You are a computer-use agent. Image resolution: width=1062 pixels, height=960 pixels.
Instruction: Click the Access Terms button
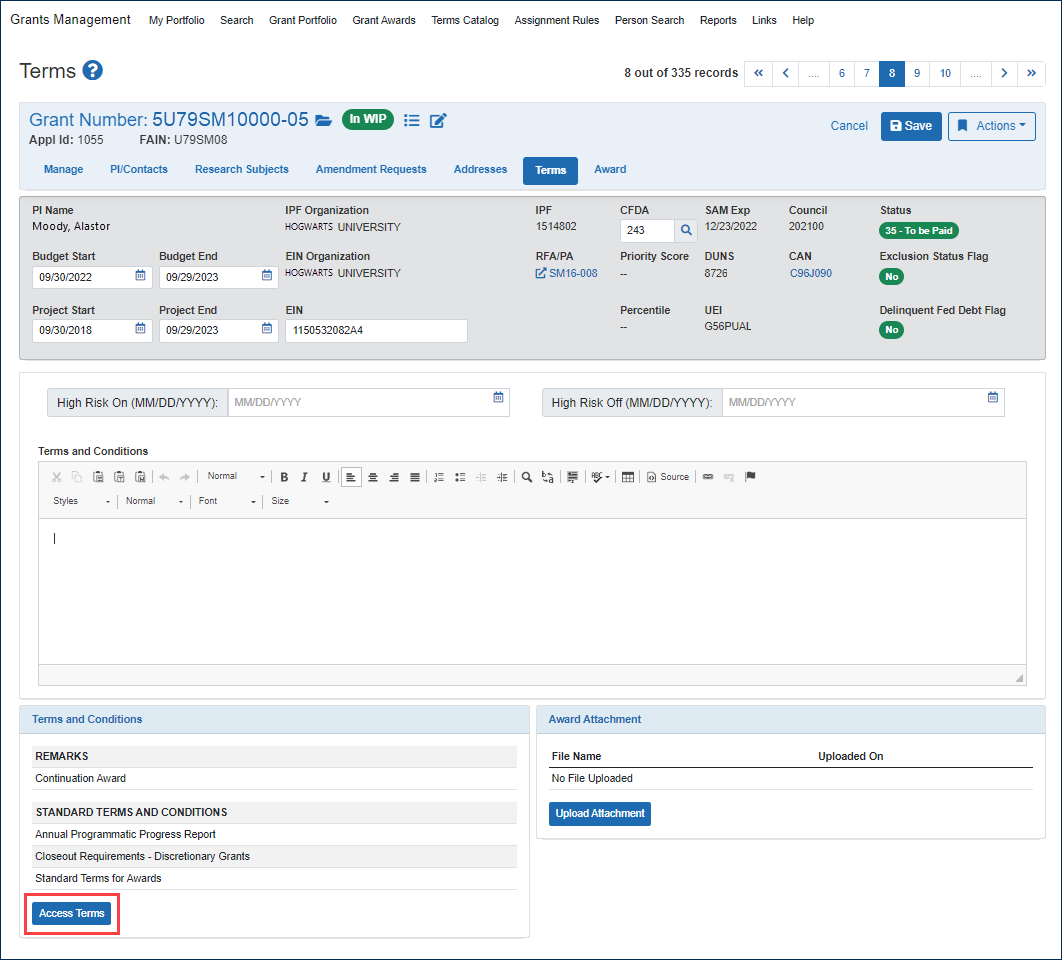click(x=72, y=913)
